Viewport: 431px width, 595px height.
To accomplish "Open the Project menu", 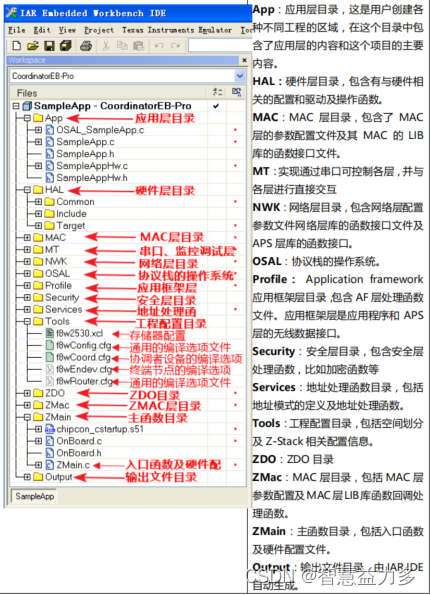I will pos(99,30).
